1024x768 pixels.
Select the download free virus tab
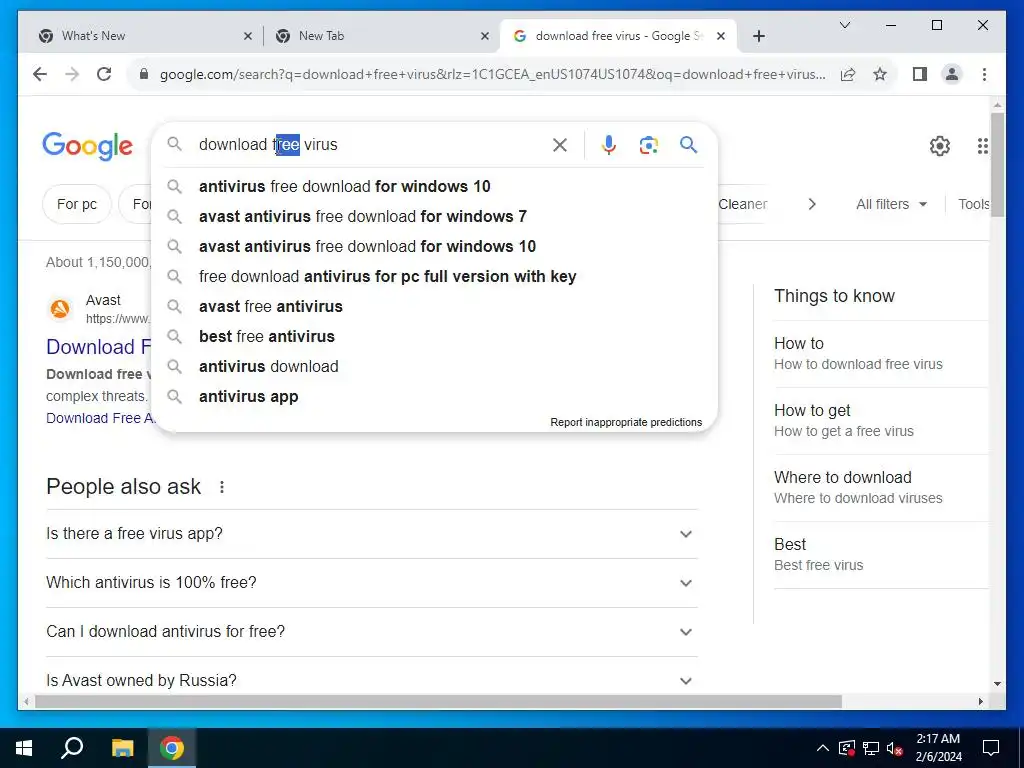(x=618, y=36)
